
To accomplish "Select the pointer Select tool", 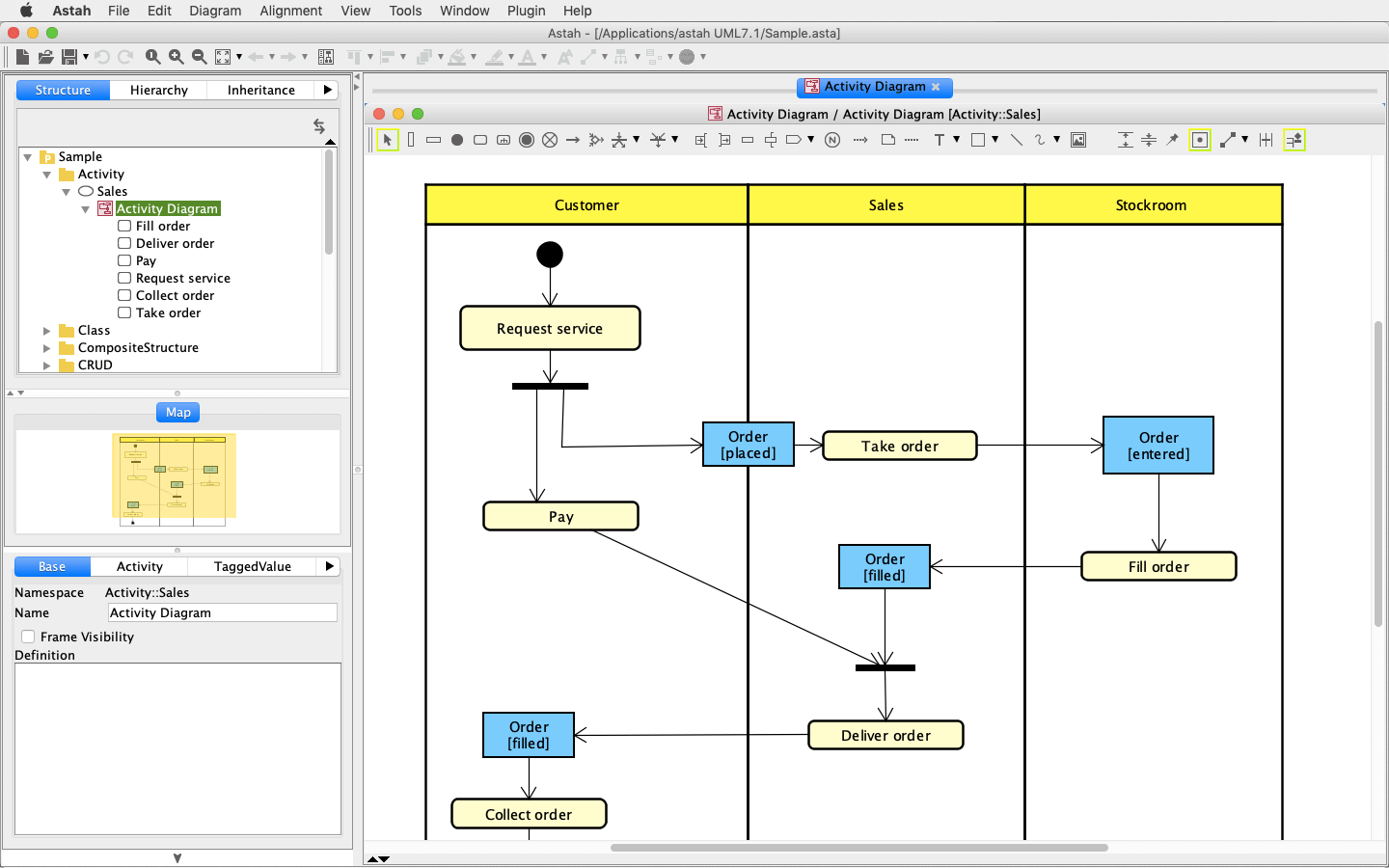I will point(388,140).
